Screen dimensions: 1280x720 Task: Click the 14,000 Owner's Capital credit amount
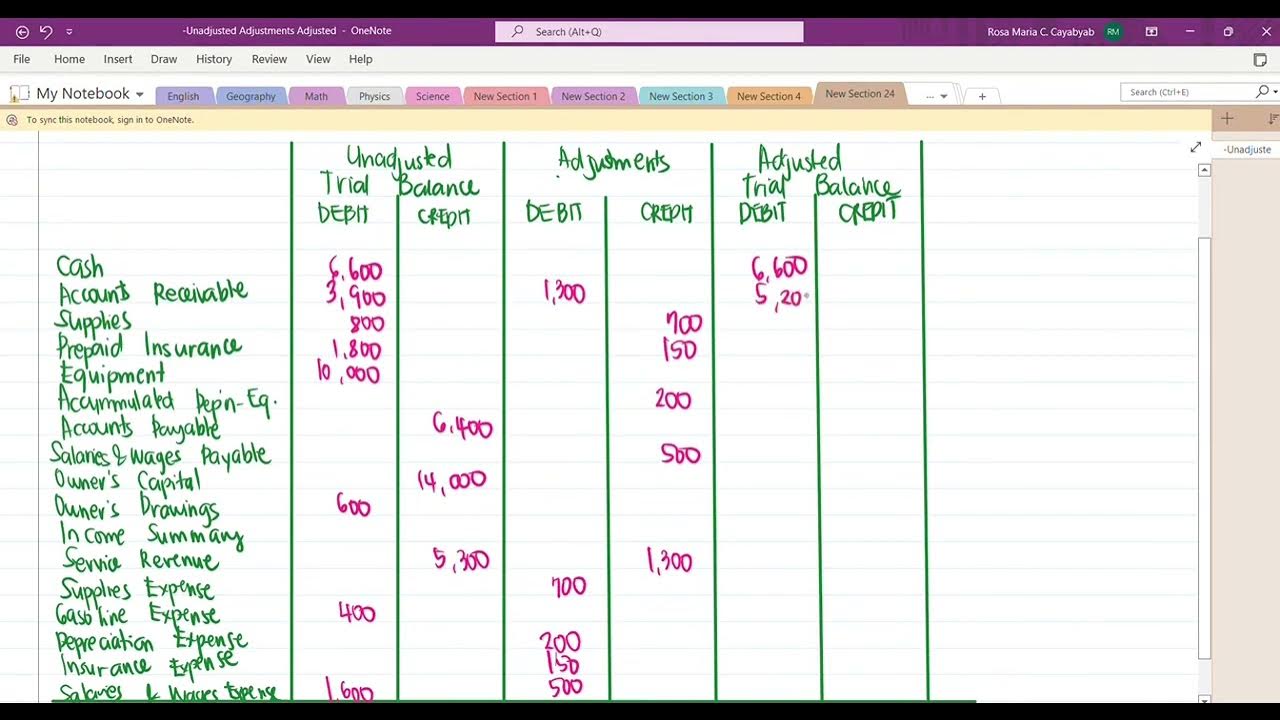[x=452, y=481]
